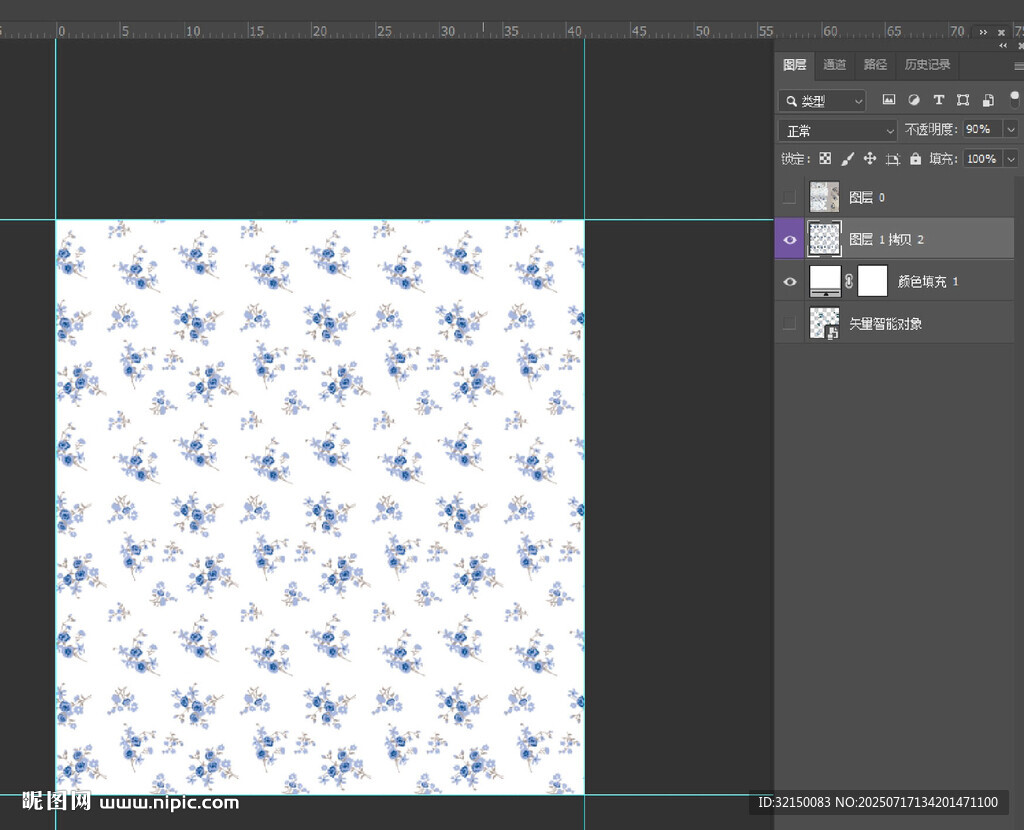Filter layers by smart object type
This screenshot has width=1024, height=830.
[x=988, y=100]
